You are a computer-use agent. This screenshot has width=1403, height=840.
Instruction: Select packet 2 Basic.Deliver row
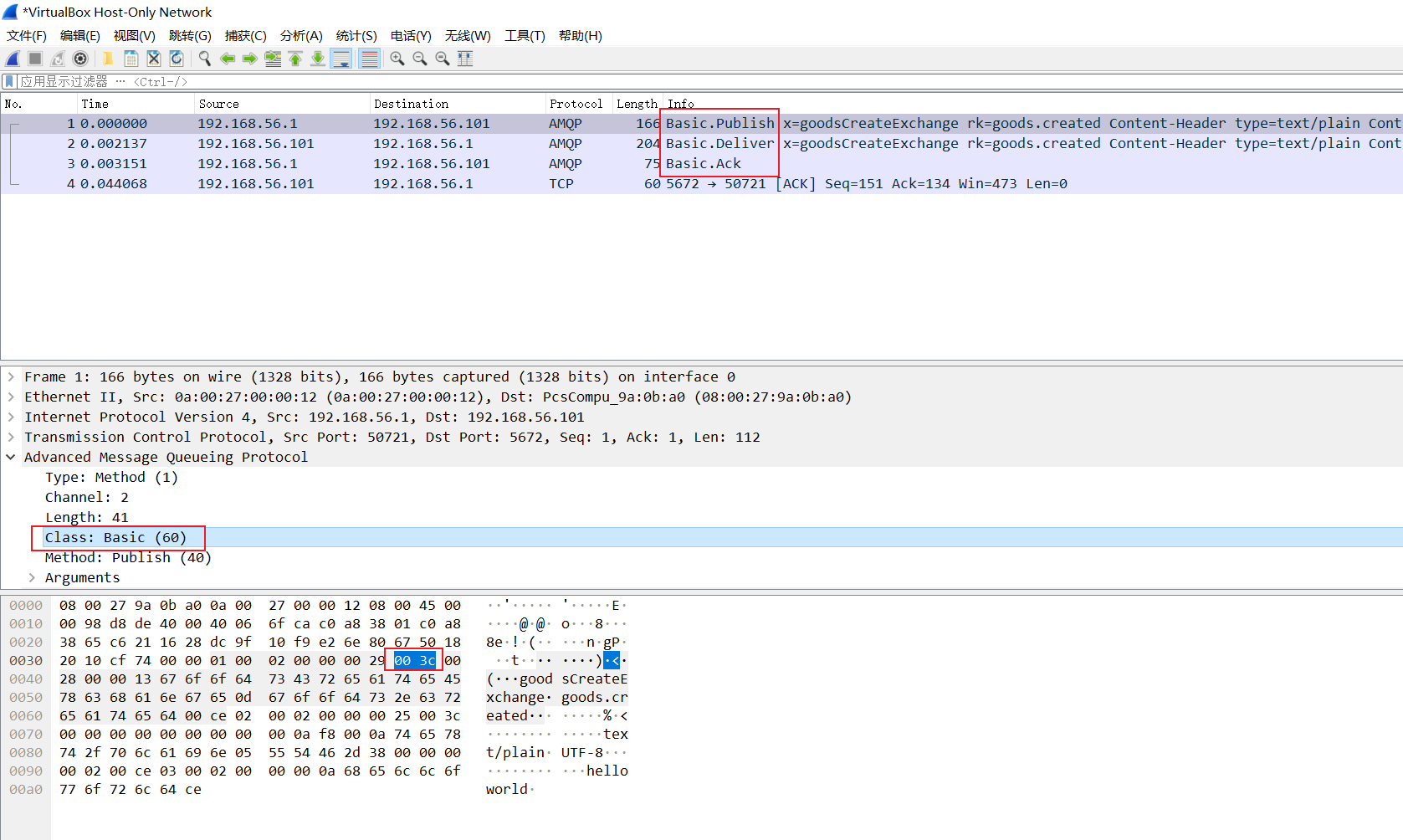coord(701,144)
